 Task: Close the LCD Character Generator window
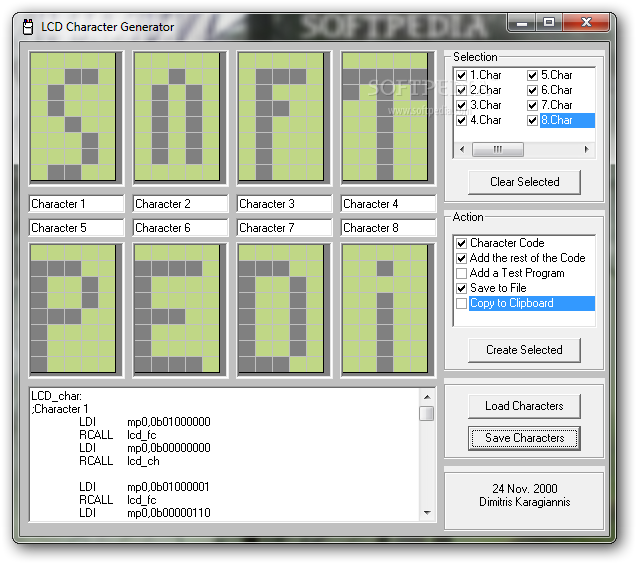click(x=586, y=22)
